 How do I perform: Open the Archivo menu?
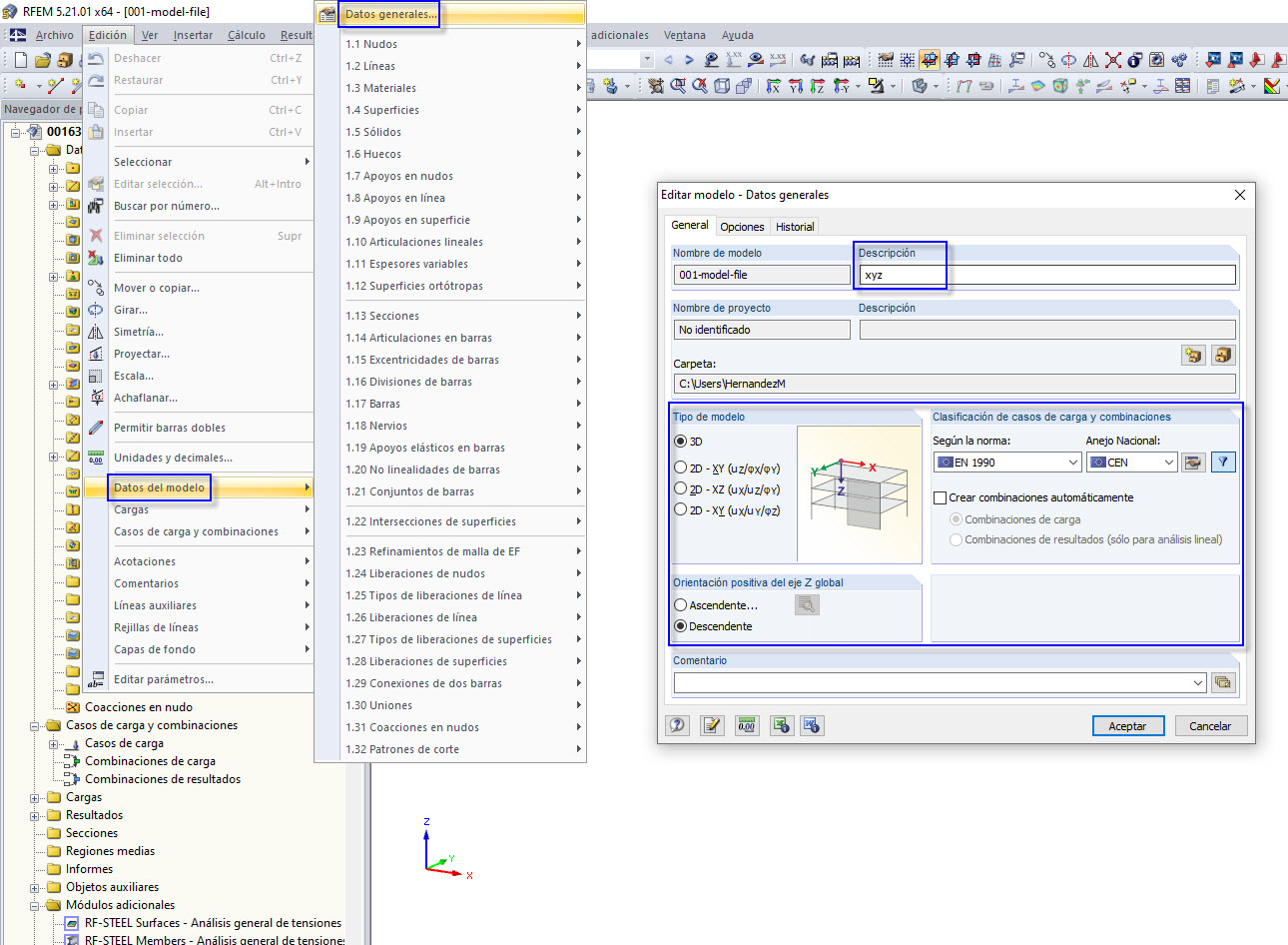54,35
